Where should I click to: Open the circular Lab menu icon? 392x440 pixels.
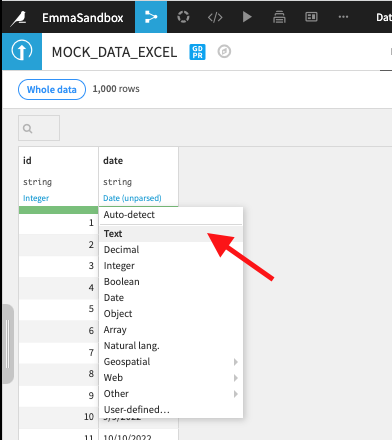pos(183,17)
